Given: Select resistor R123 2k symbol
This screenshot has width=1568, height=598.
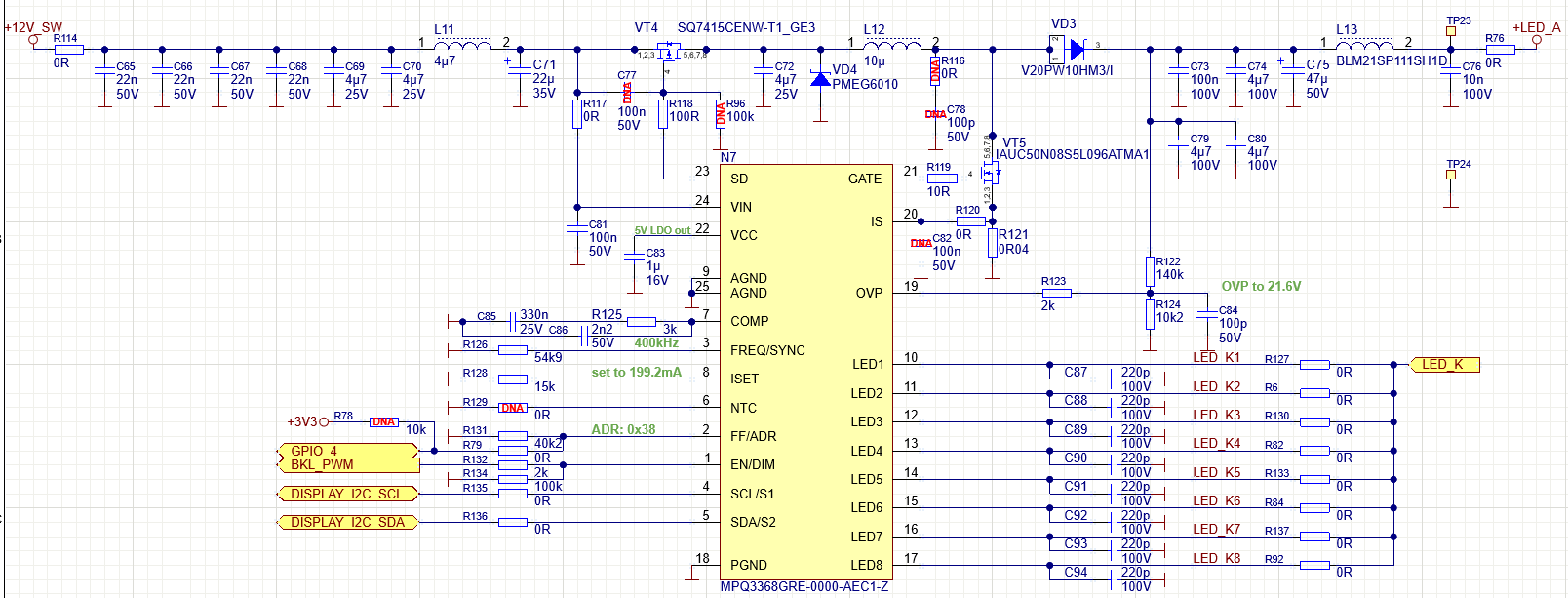Looking at the screenshot, I should pyautogui.click(x=1056, y=293).
